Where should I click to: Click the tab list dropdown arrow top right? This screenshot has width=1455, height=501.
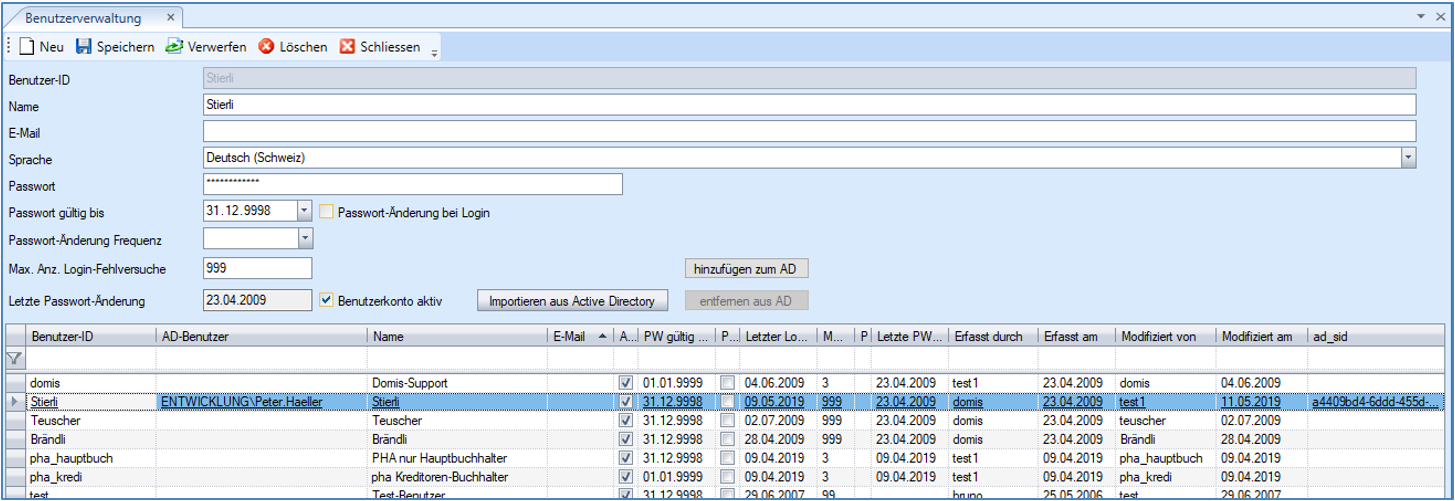[x=1421, y=17]
